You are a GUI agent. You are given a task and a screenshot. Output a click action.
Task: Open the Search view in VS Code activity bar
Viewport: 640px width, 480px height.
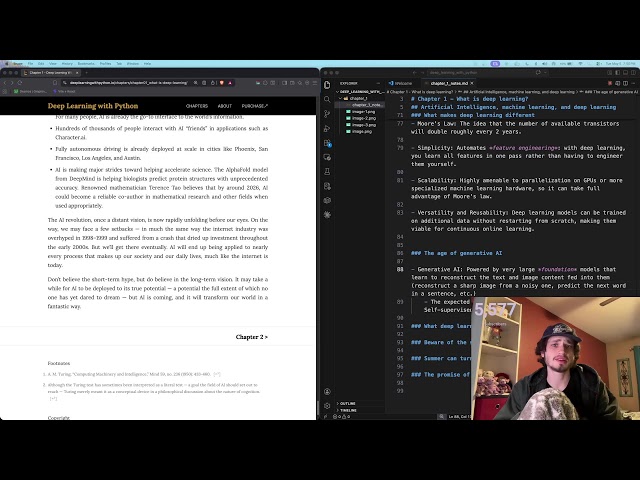point(327,99)
